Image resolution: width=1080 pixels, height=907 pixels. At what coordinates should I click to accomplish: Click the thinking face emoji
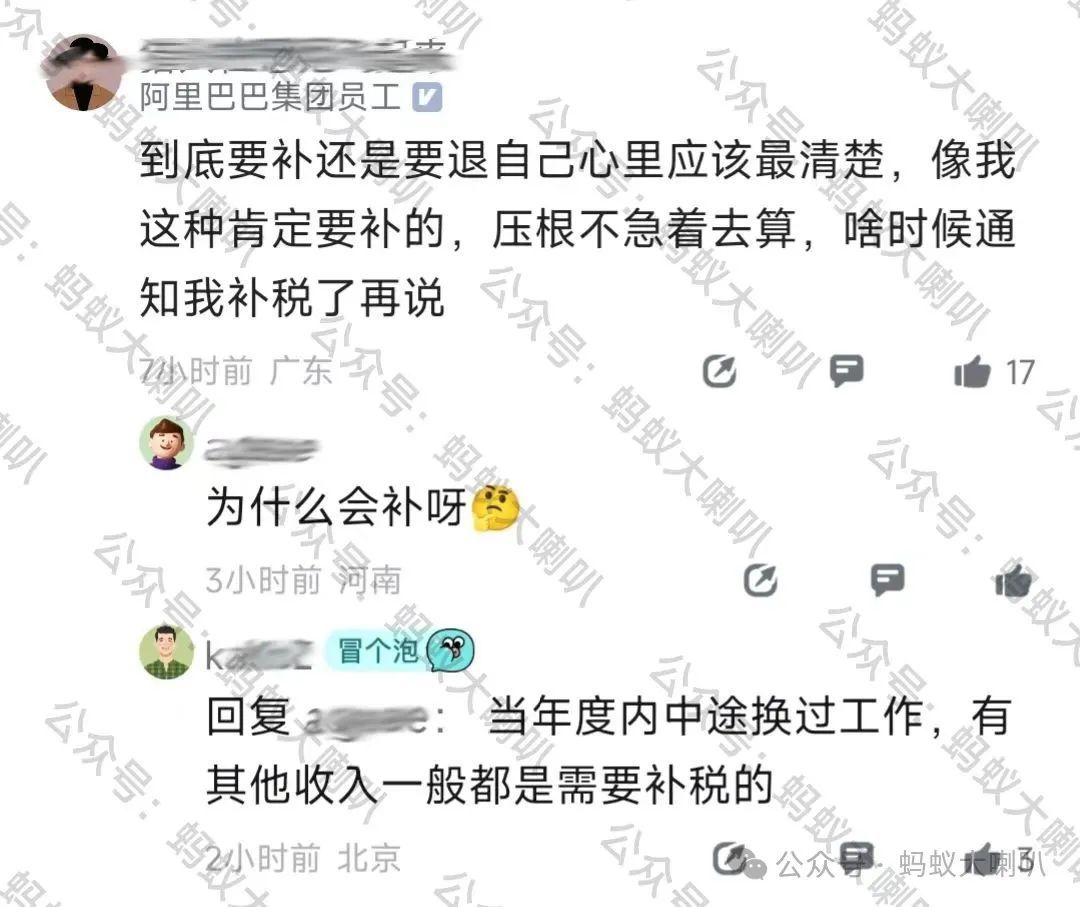coord(495,508)
